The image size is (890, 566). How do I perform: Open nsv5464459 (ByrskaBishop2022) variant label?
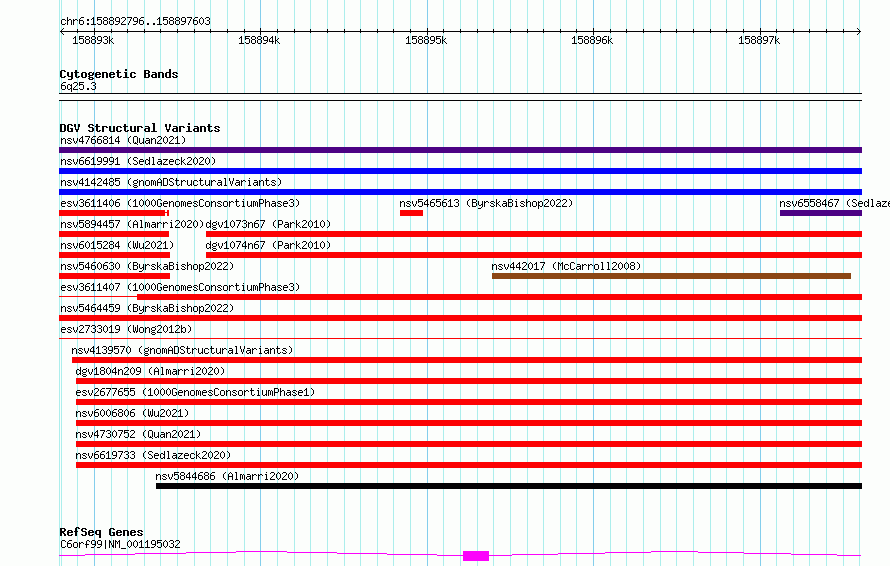pyautogui.click(x=147, y=308)
